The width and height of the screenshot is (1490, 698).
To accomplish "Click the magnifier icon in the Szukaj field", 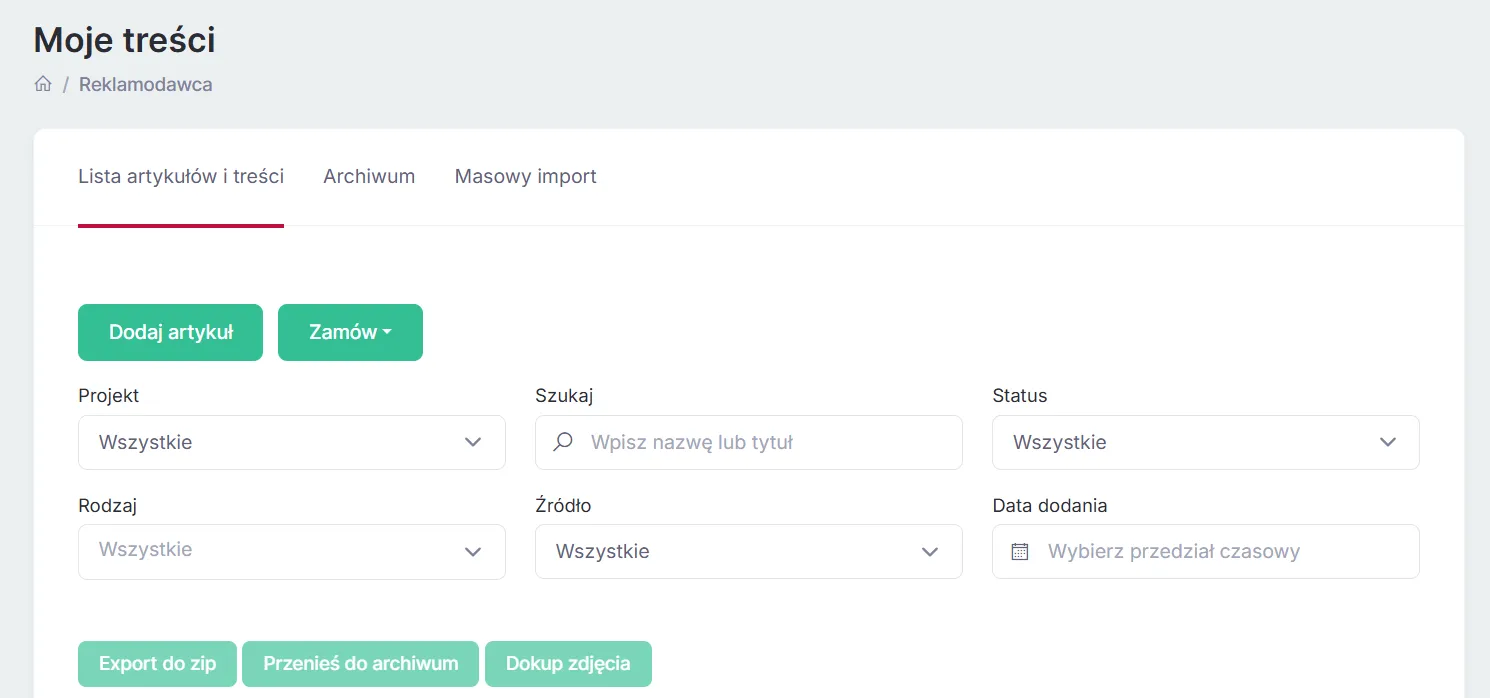I will [563, 441].
